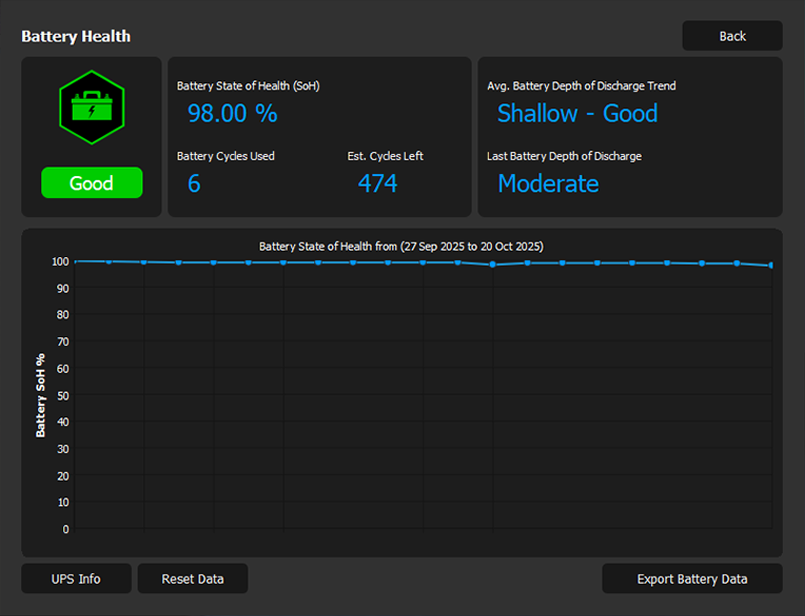The image size is (805, 616).
Task: Click the Est. Cycles Left value 474
Action: click(377, 184)
